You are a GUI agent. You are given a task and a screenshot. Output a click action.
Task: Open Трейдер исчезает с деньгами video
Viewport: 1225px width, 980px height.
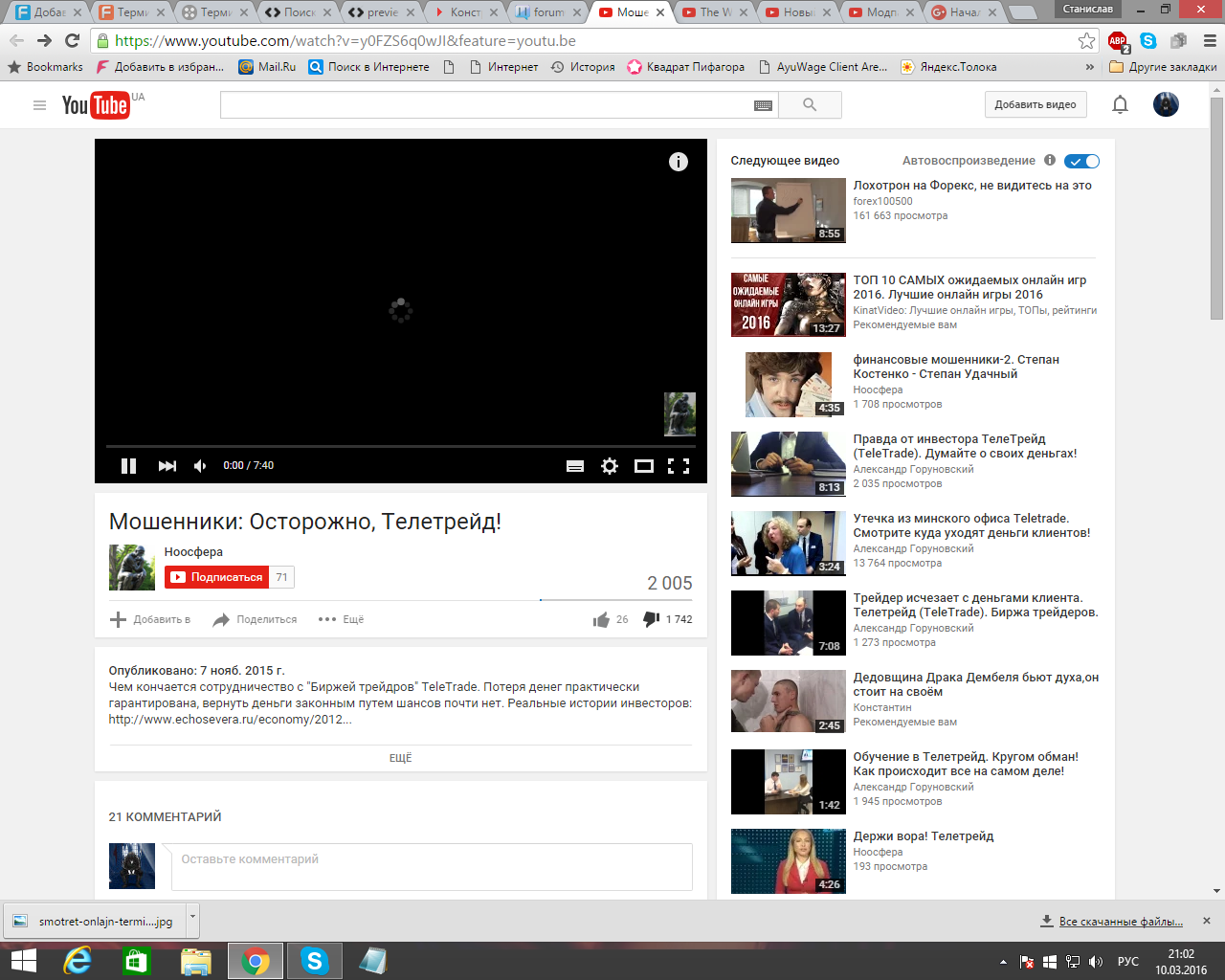(x=975, y=605)
